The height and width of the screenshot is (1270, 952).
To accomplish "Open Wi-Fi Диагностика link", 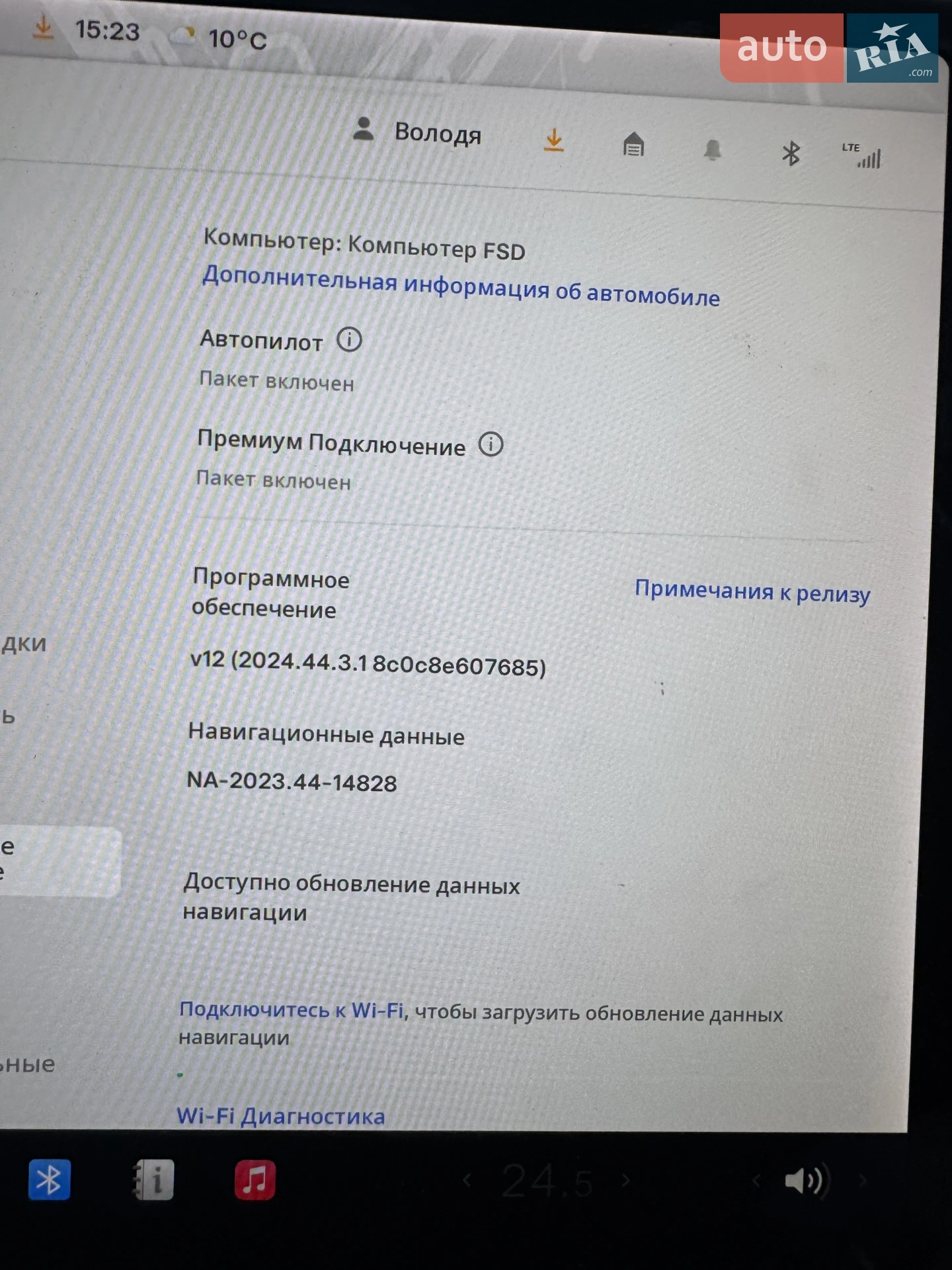I will pyautogui.click(x=281, y=1117).
